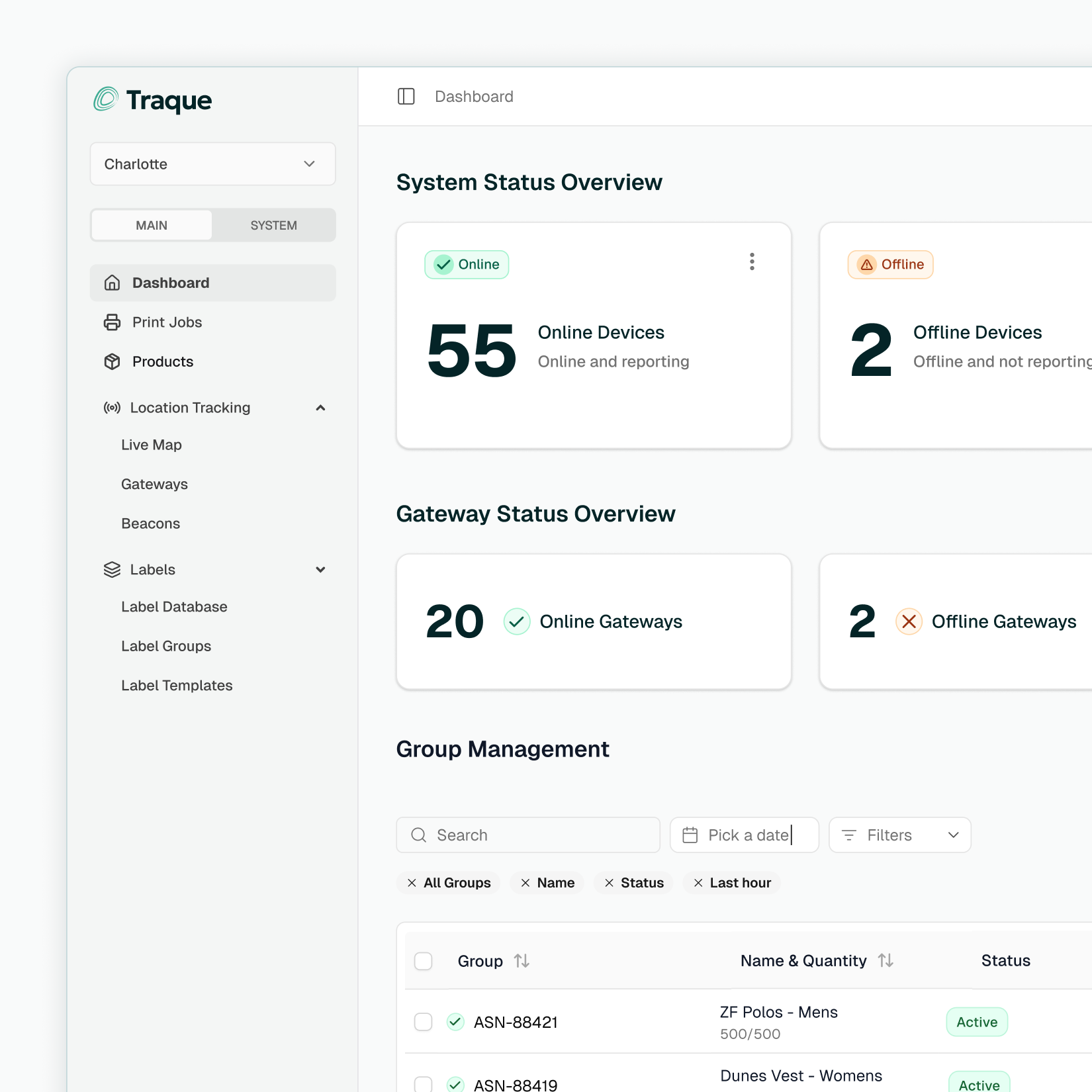1092x1092 pixels.
Task: Click the Pick a date field
Action: (x=745, y=835)
